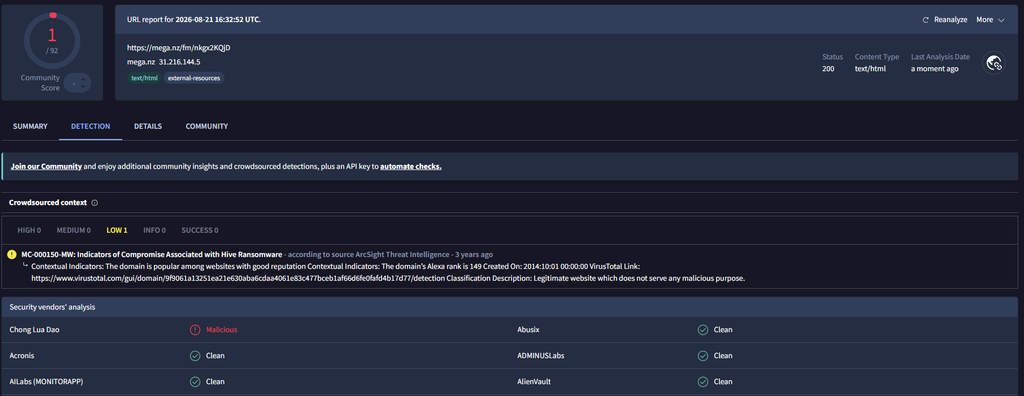
Task: Switch to the SUMMARY tab
Action: point(30,126)
